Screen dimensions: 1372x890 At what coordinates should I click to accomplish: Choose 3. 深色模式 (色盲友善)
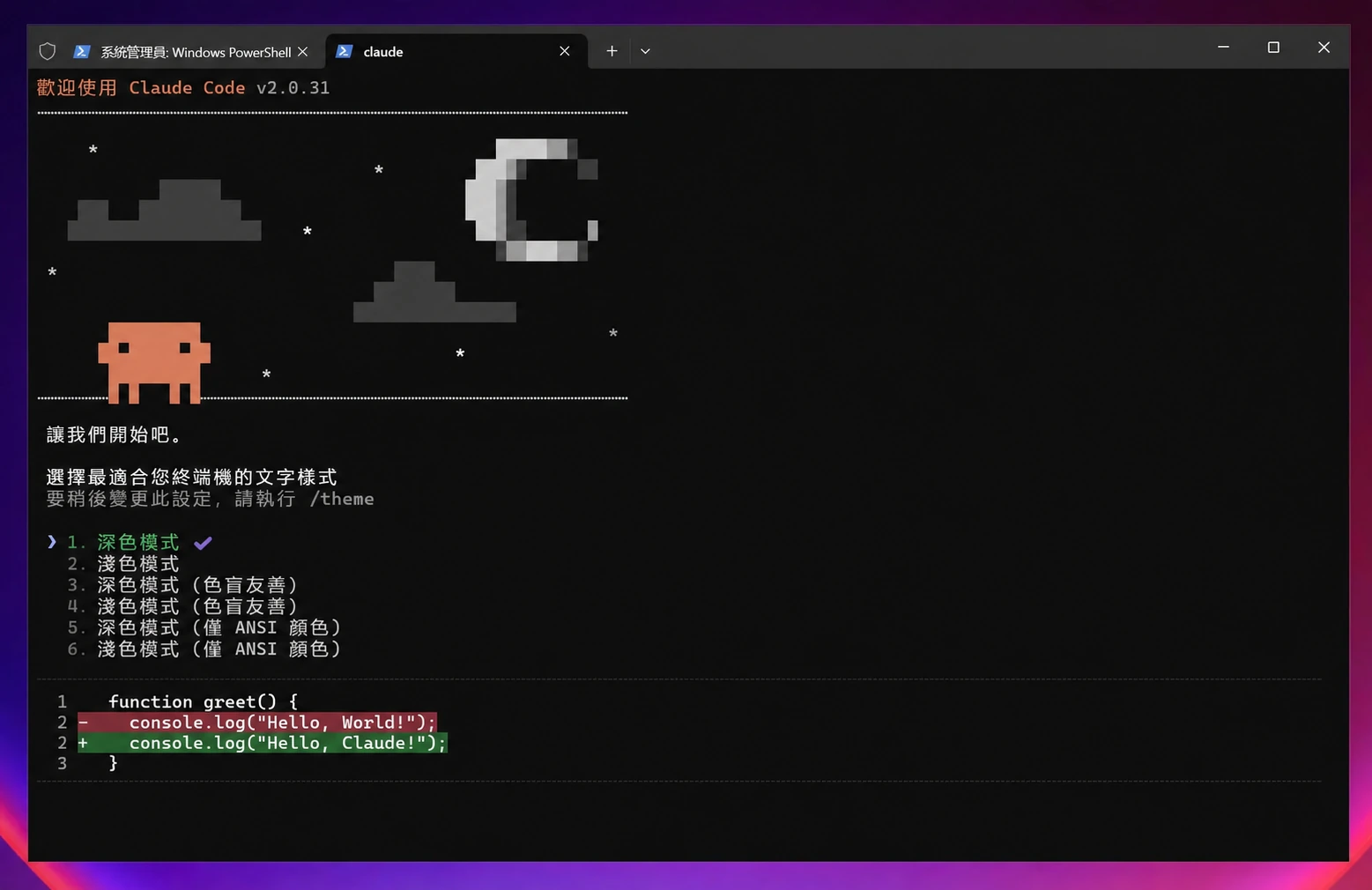(182, 585)
